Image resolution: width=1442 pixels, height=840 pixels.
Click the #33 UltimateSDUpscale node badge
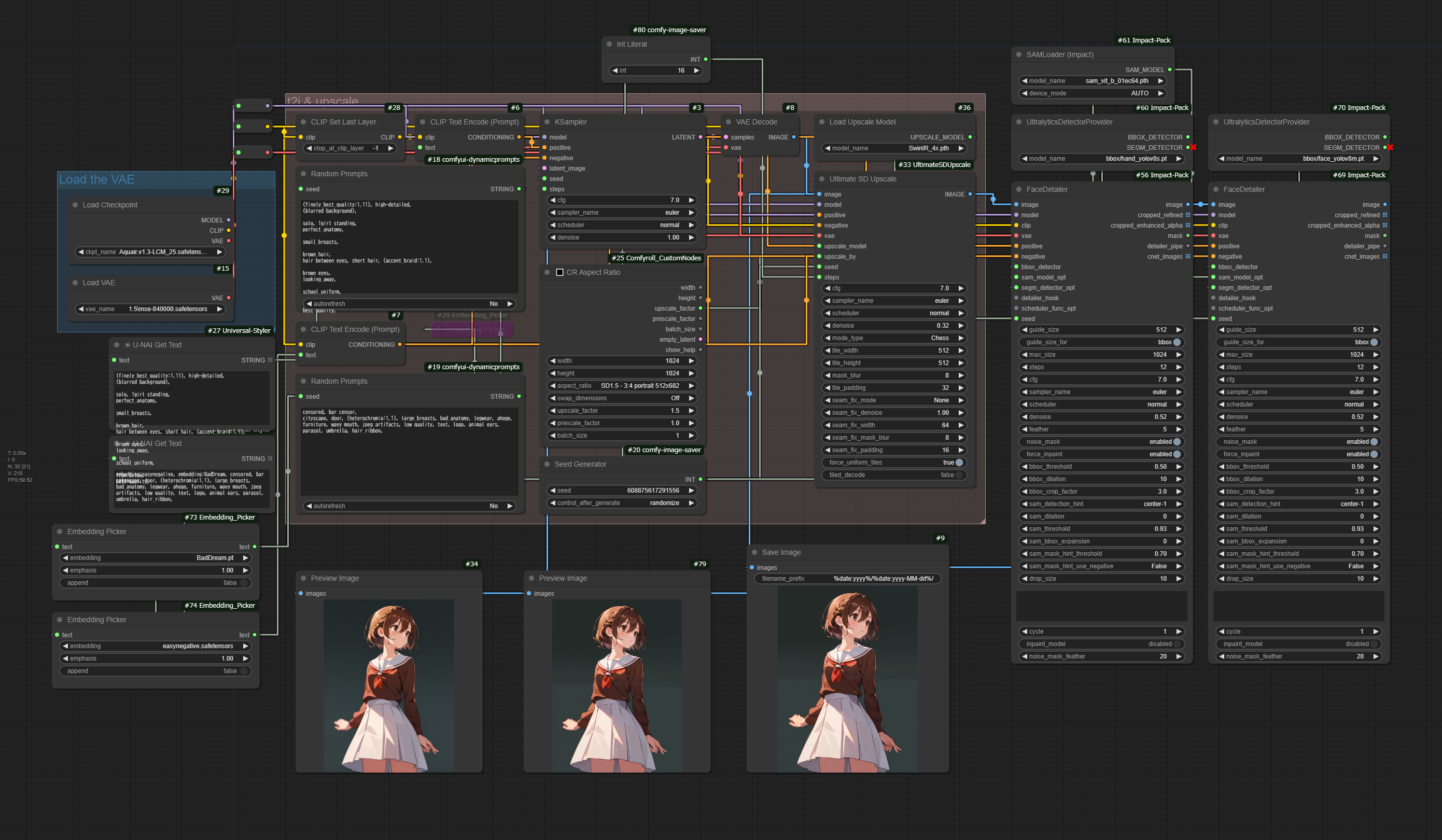pos(934,165)
